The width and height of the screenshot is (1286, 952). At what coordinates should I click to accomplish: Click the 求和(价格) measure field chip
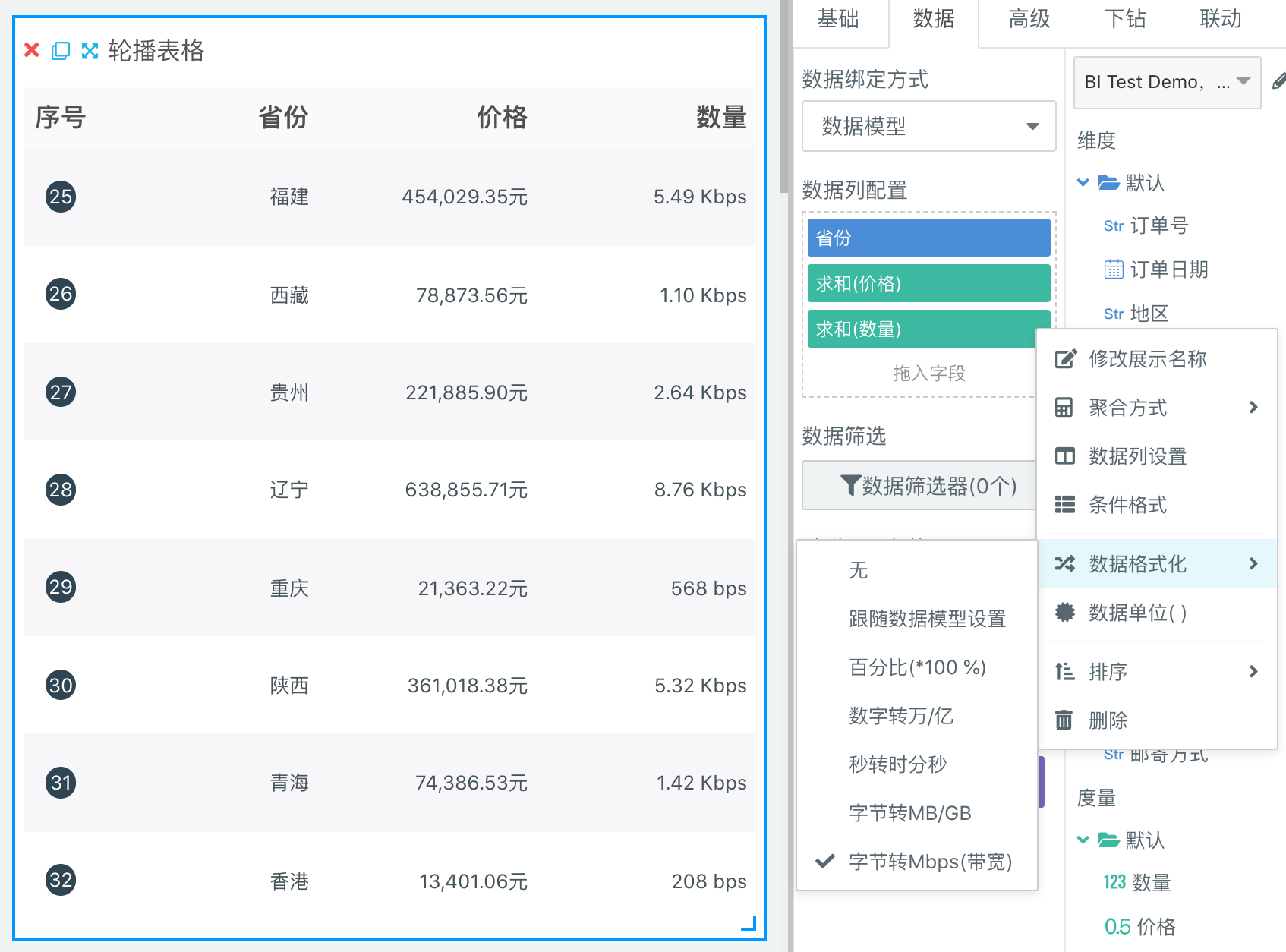point(929,283)
